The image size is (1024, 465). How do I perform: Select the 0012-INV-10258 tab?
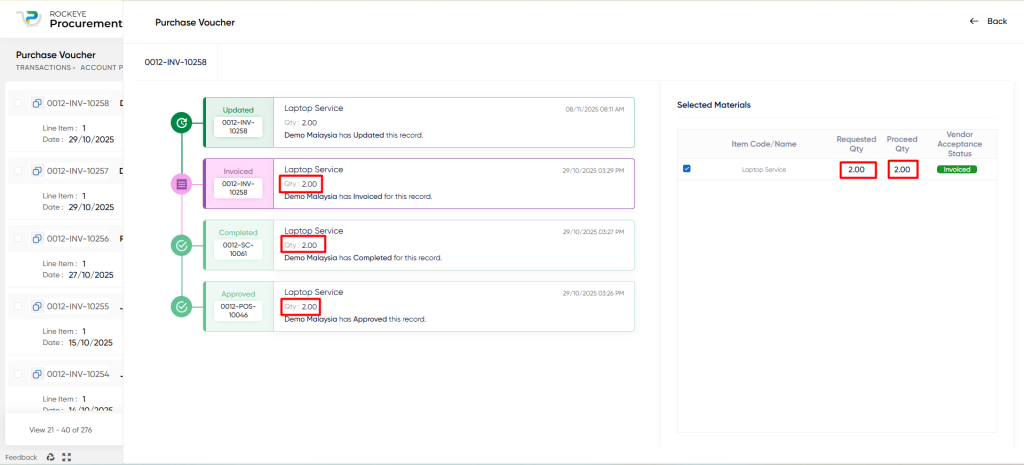(x=175, y=62)
